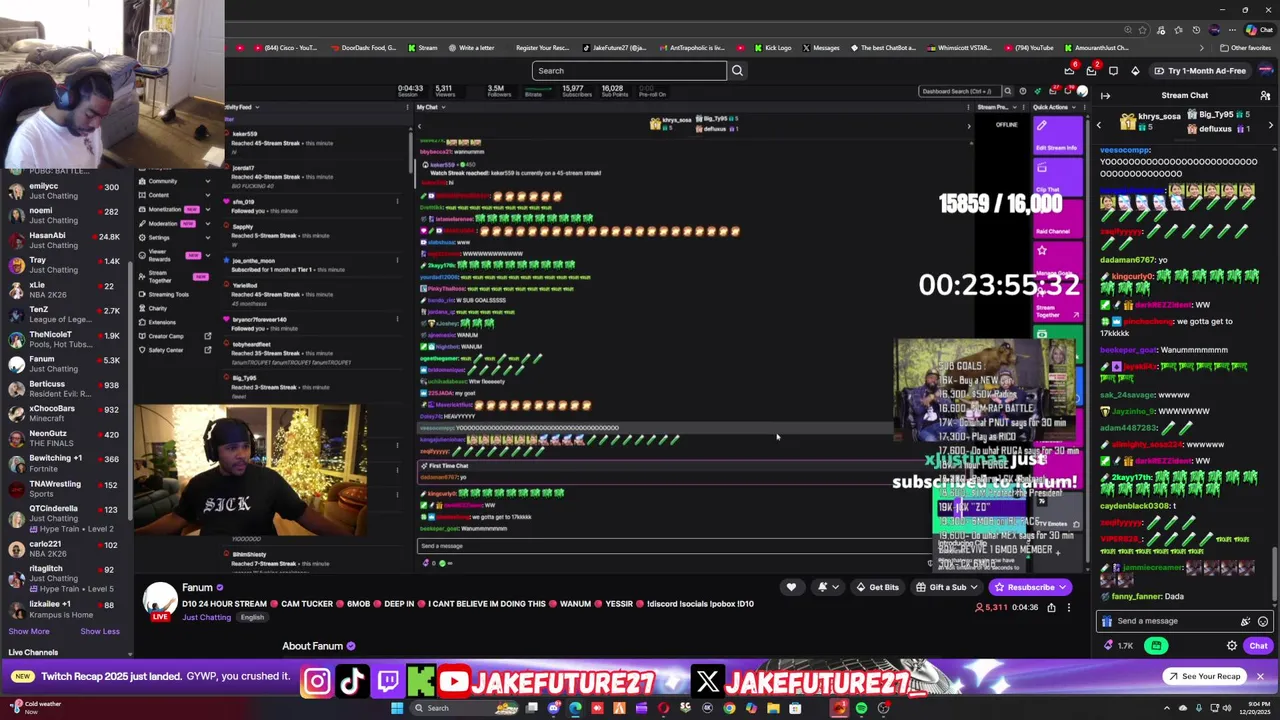Click the search magnifier button beside Twitch search
Screen dimensions: 1280x720
(x=737, y=70)
